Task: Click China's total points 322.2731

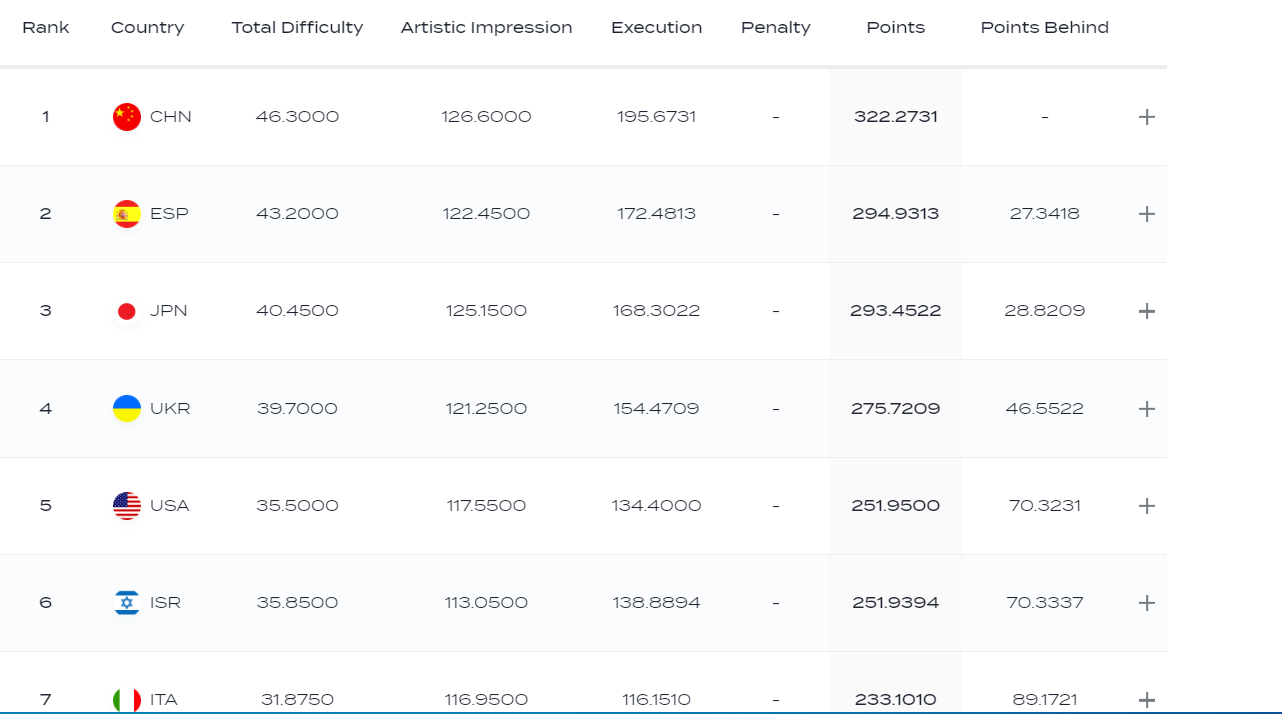Action: click(895, 117)
